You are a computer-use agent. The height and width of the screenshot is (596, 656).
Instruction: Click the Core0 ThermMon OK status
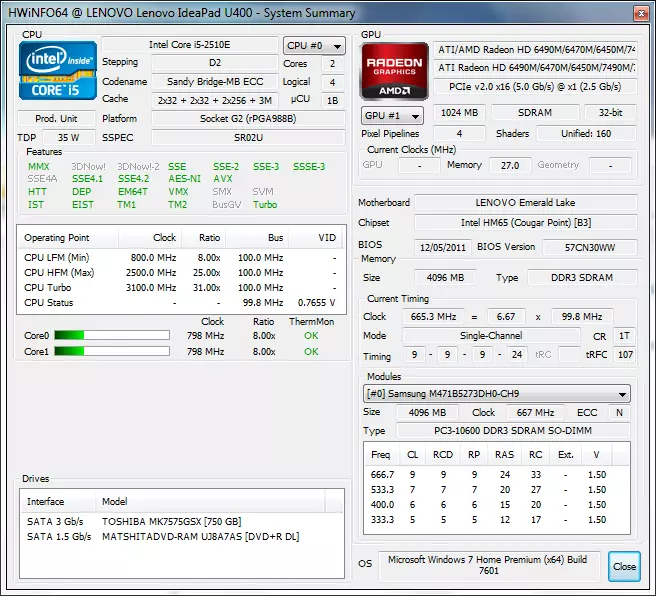[x=311, y=335]
